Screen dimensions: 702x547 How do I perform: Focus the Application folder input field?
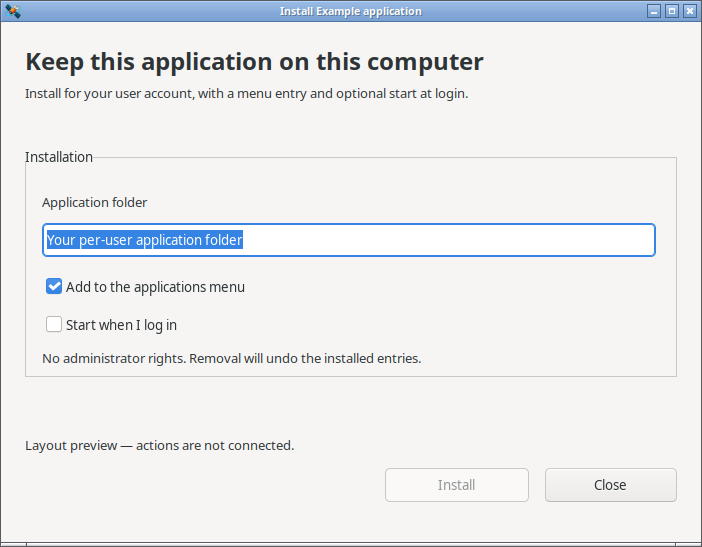pyautogui.click(x=349, y=240)
